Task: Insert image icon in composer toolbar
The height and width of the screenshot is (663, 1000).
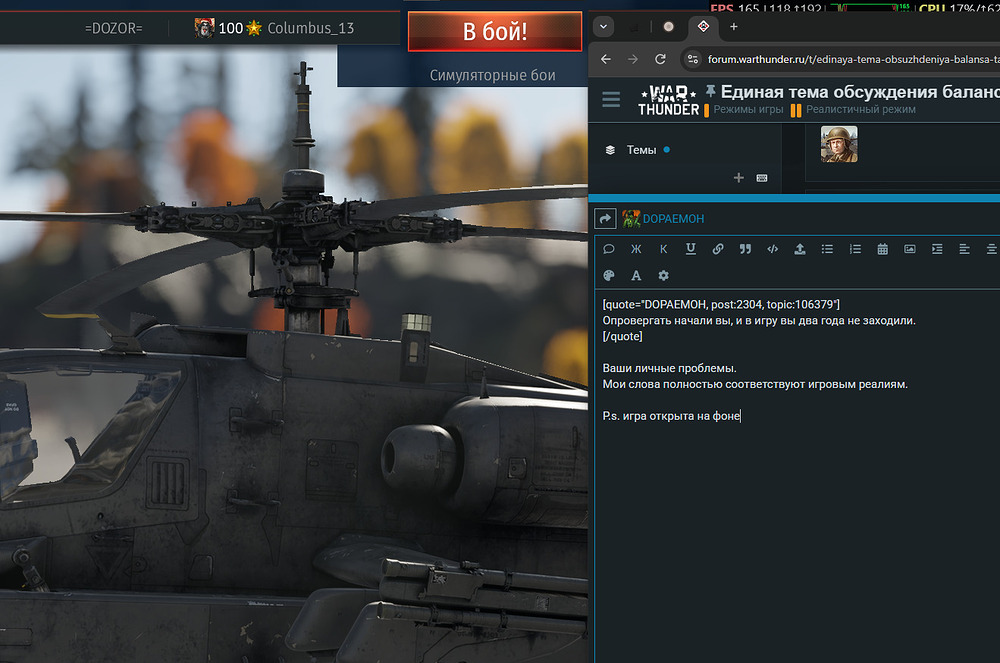Action: [910, 249]
